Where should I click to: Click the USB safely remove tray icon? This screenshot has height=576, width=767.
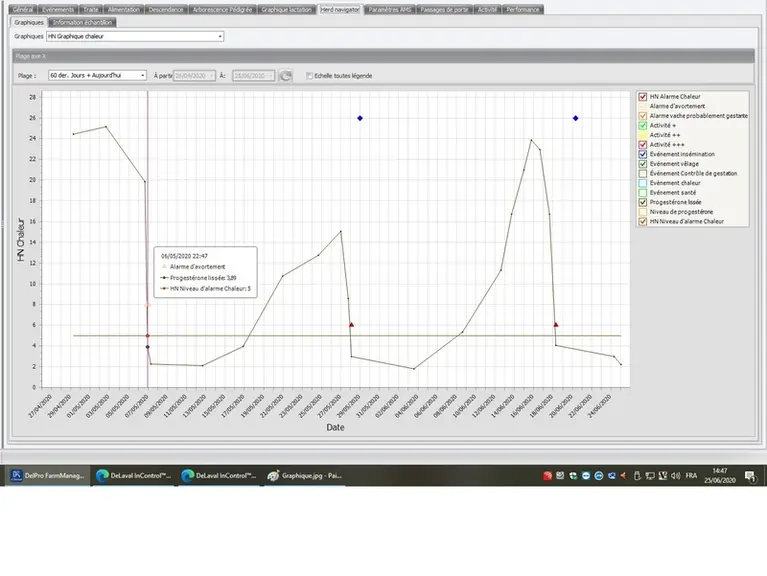click(x=637, y=476)
